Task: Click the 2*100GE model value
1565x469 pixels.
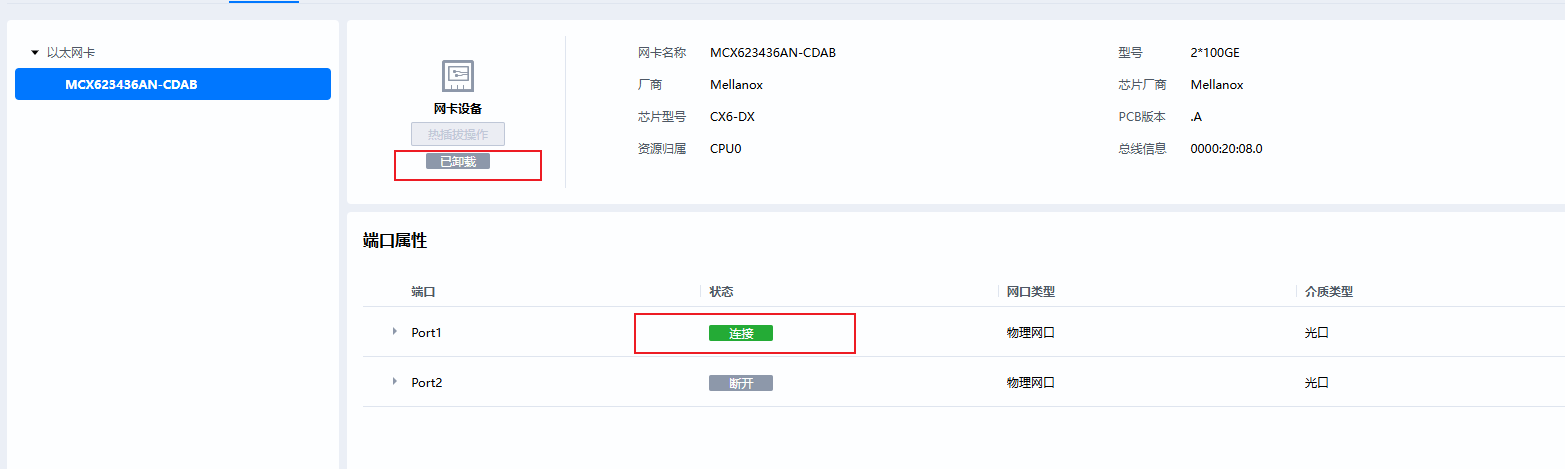Action: click(1215, 53)
